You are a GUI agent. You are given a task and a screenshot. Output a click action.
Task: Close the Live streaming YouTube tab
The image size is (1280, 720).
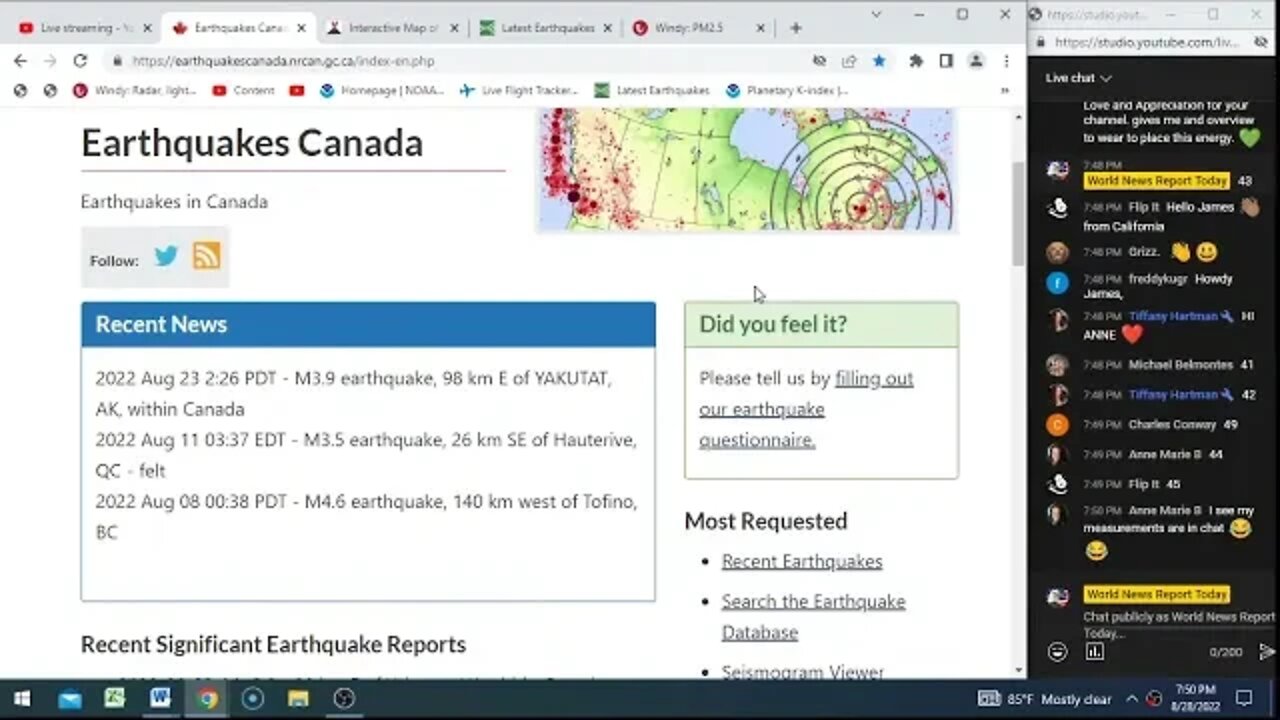147,28
